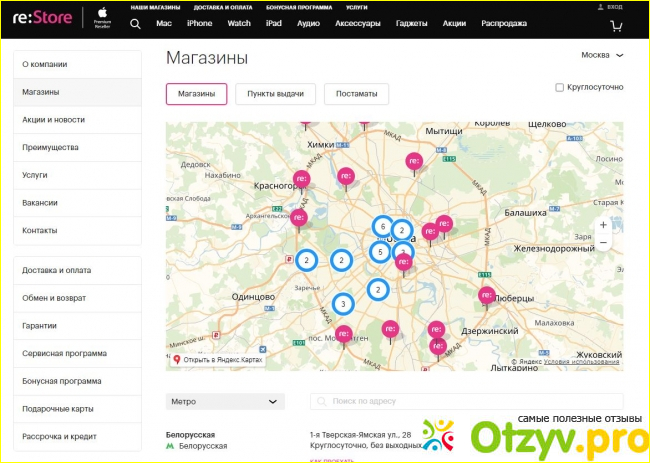This screenshot has width=650, height=463.
Task: Open the Москва city dropdown
Action: coord(601,55)
